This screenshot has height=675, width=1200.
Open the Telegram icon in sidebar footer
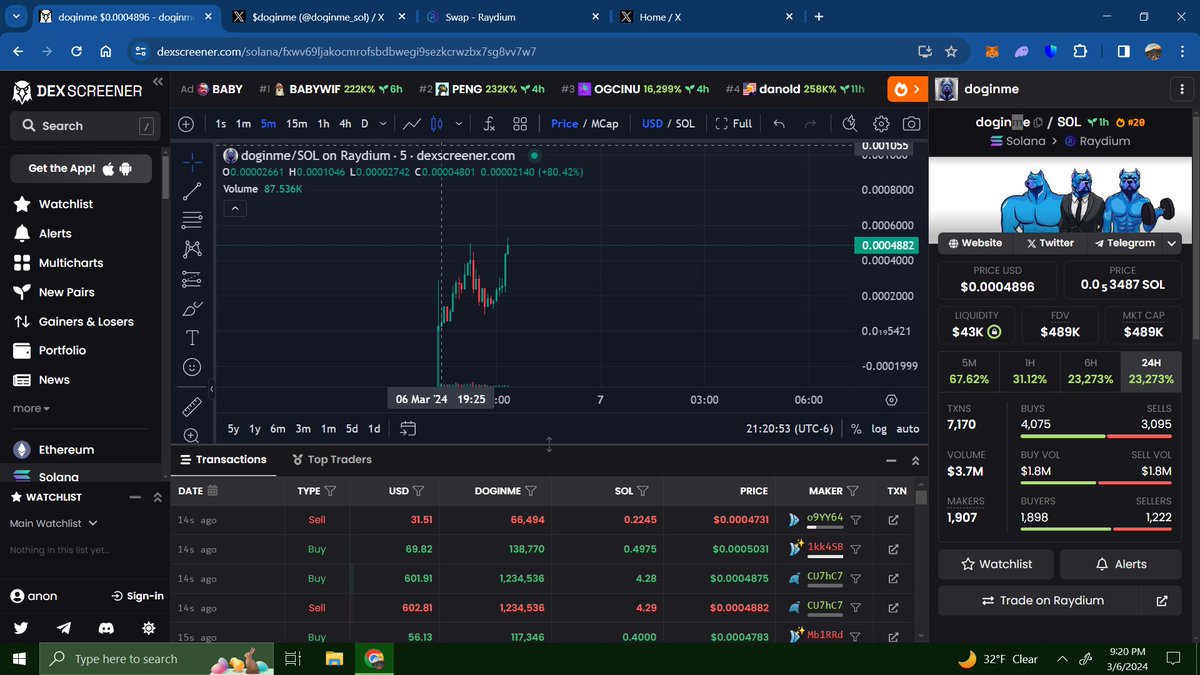[x=64, y=627]
